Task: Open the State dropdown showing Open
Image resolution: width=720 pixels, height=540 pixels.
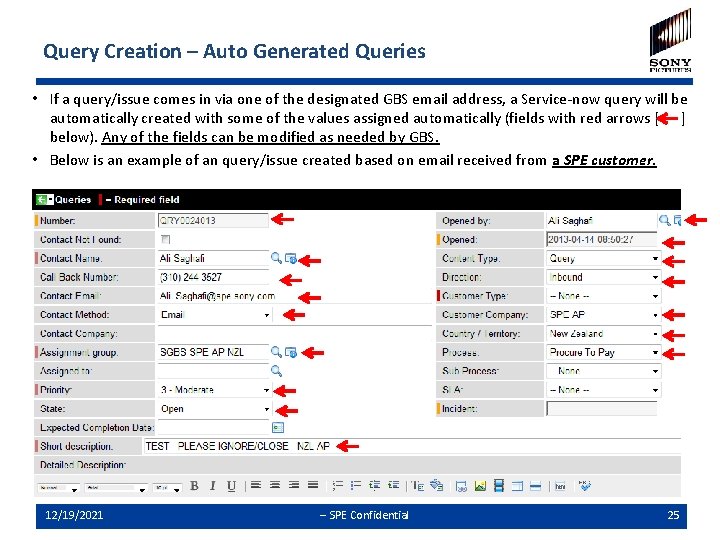Action: point(214,409)
